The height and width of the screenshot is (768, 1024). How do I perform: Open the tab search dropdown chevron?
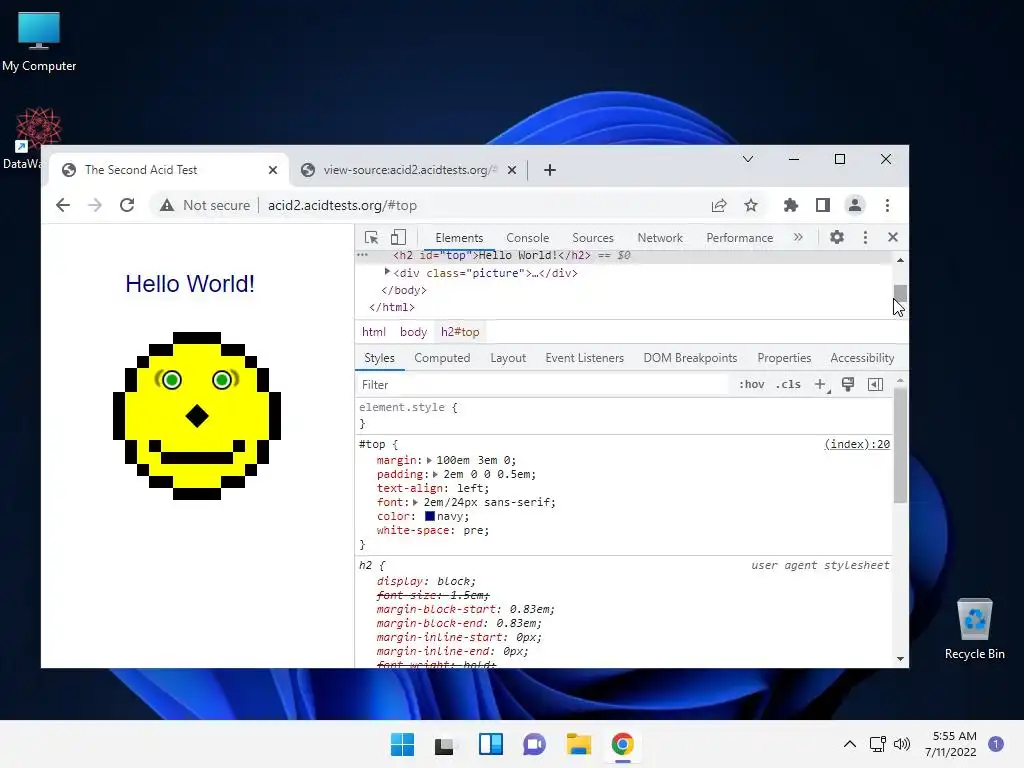pyautogui.click(x=748, y=159)
